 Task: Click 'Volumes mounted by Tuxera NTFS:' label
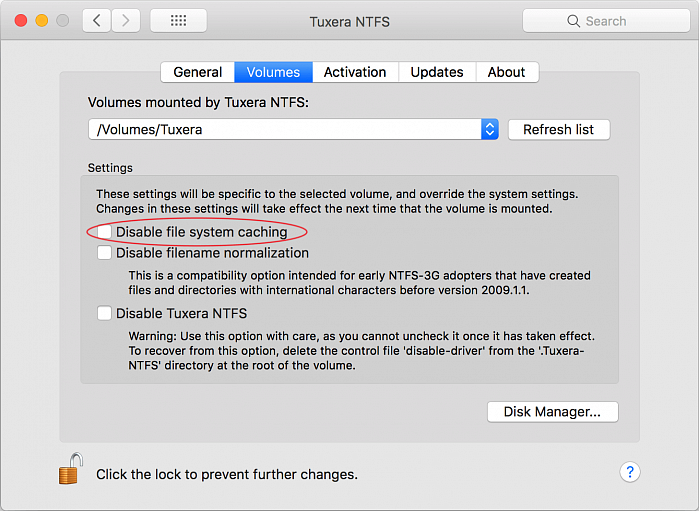coord(198,103)
